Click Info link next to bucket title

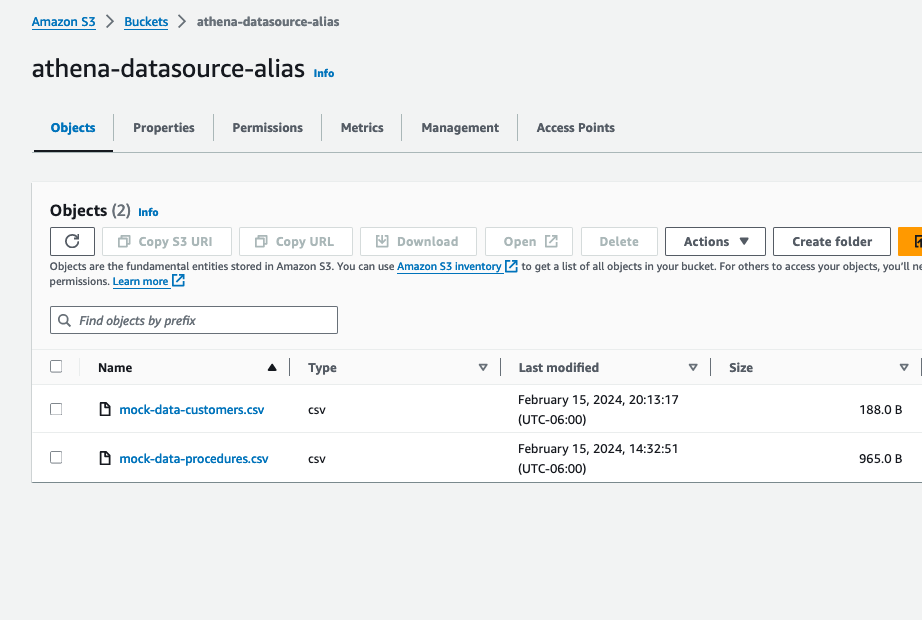coord(323,73)
